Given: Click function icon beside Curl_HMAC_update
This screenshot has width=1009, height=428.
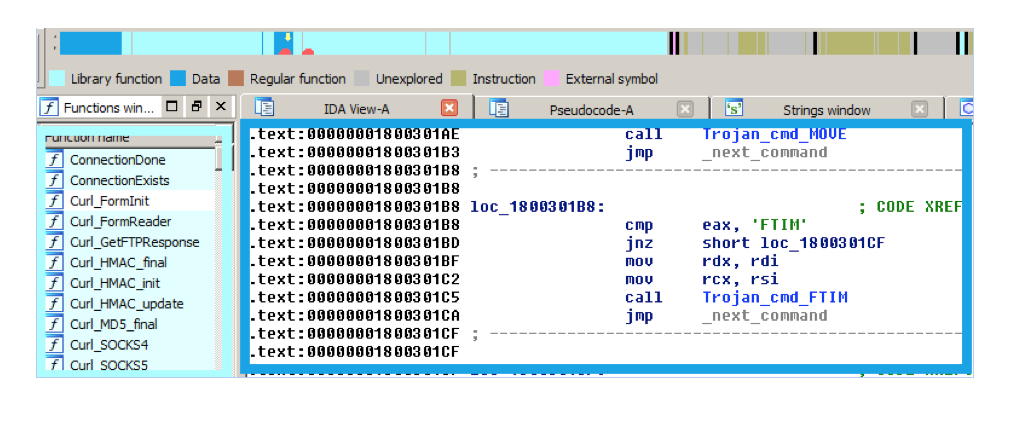Looking at the screenshot, I should pos(54,303).
